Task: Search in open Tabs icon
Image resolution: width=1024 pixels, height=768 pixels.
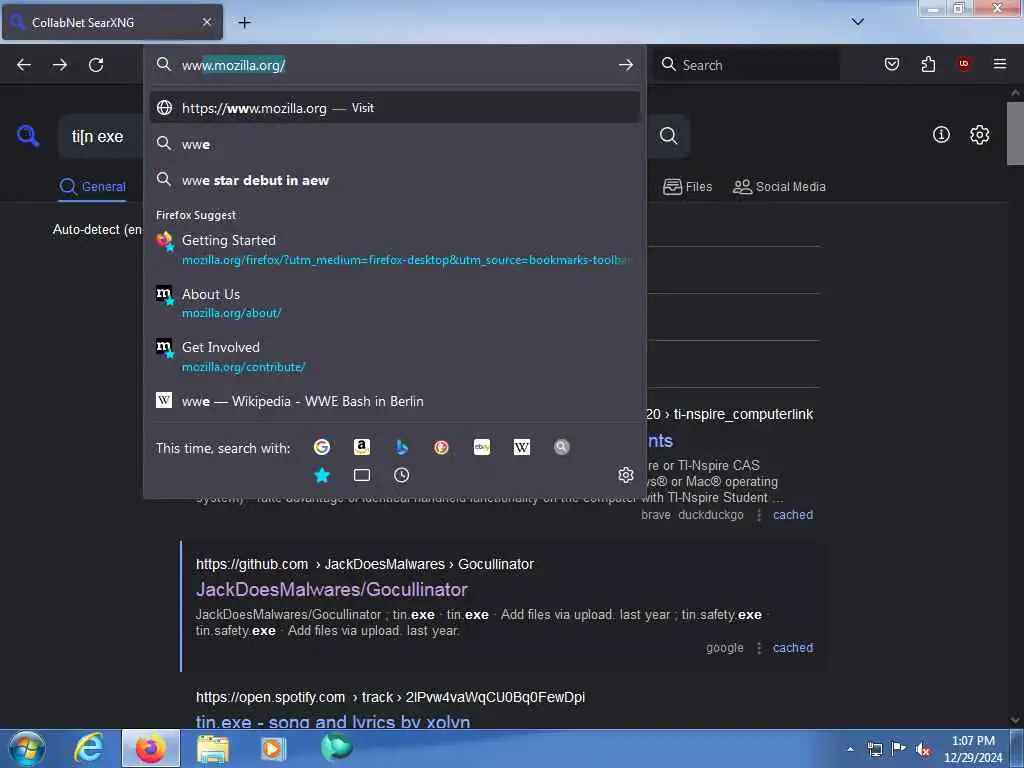Action: [x=362, y=475]
